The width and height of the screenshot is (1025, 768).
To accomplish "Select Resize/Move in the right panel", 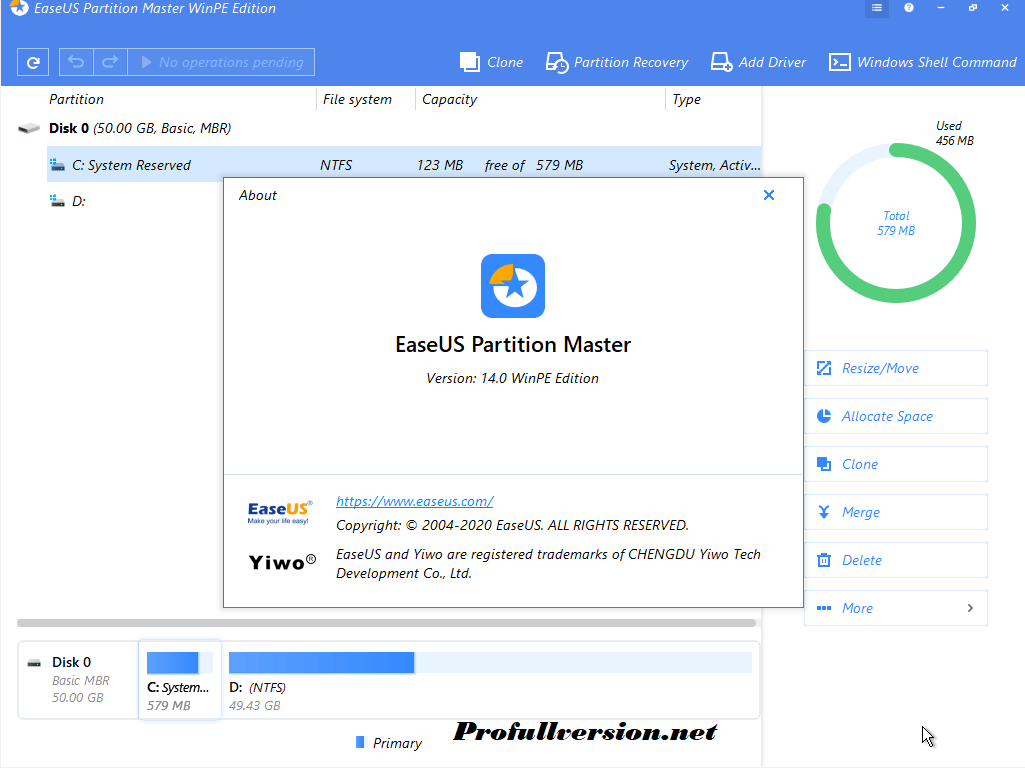I will pyautogui.click(x=895, y=368).
